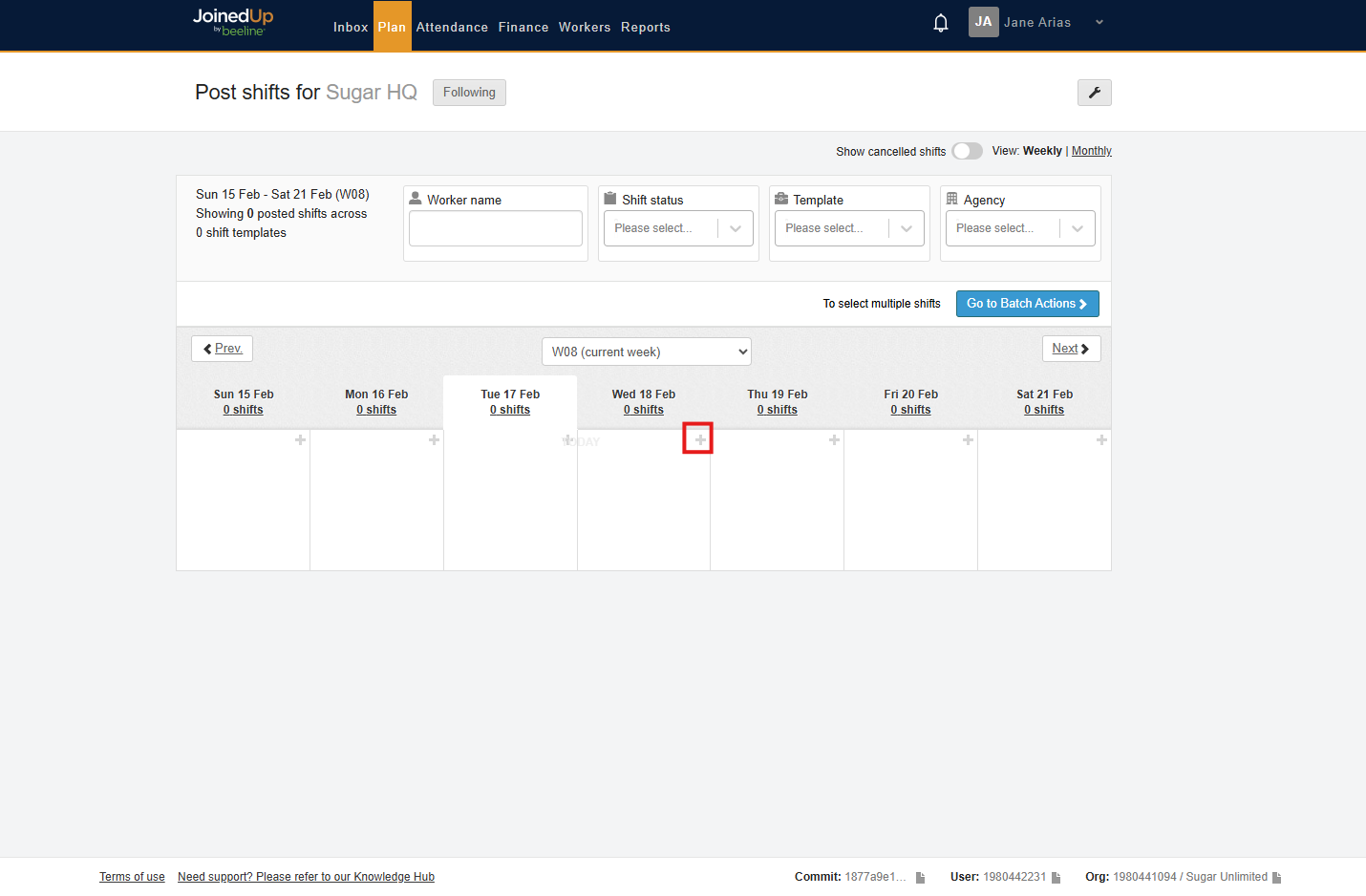Add shift on Mon 16 Feb plus icon
This screenshot has width=1366, height=896.
[x=434, y=440]
